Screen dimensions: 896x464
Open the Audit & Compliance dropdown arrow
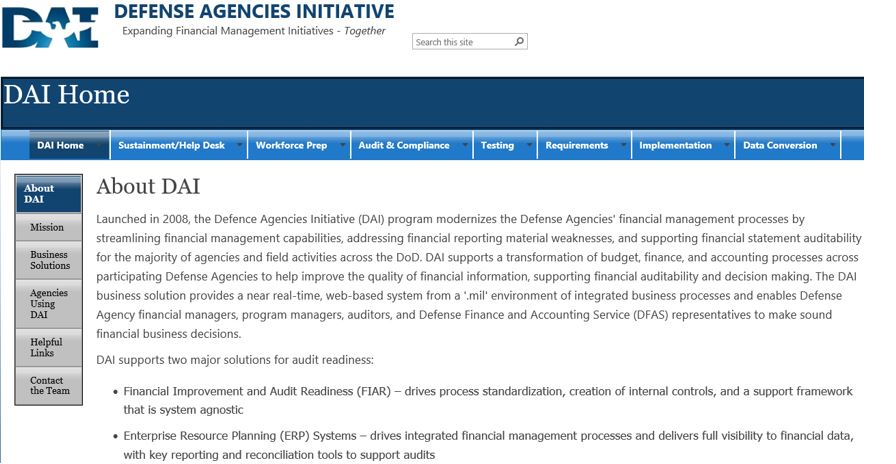click(x=465, y=145)
